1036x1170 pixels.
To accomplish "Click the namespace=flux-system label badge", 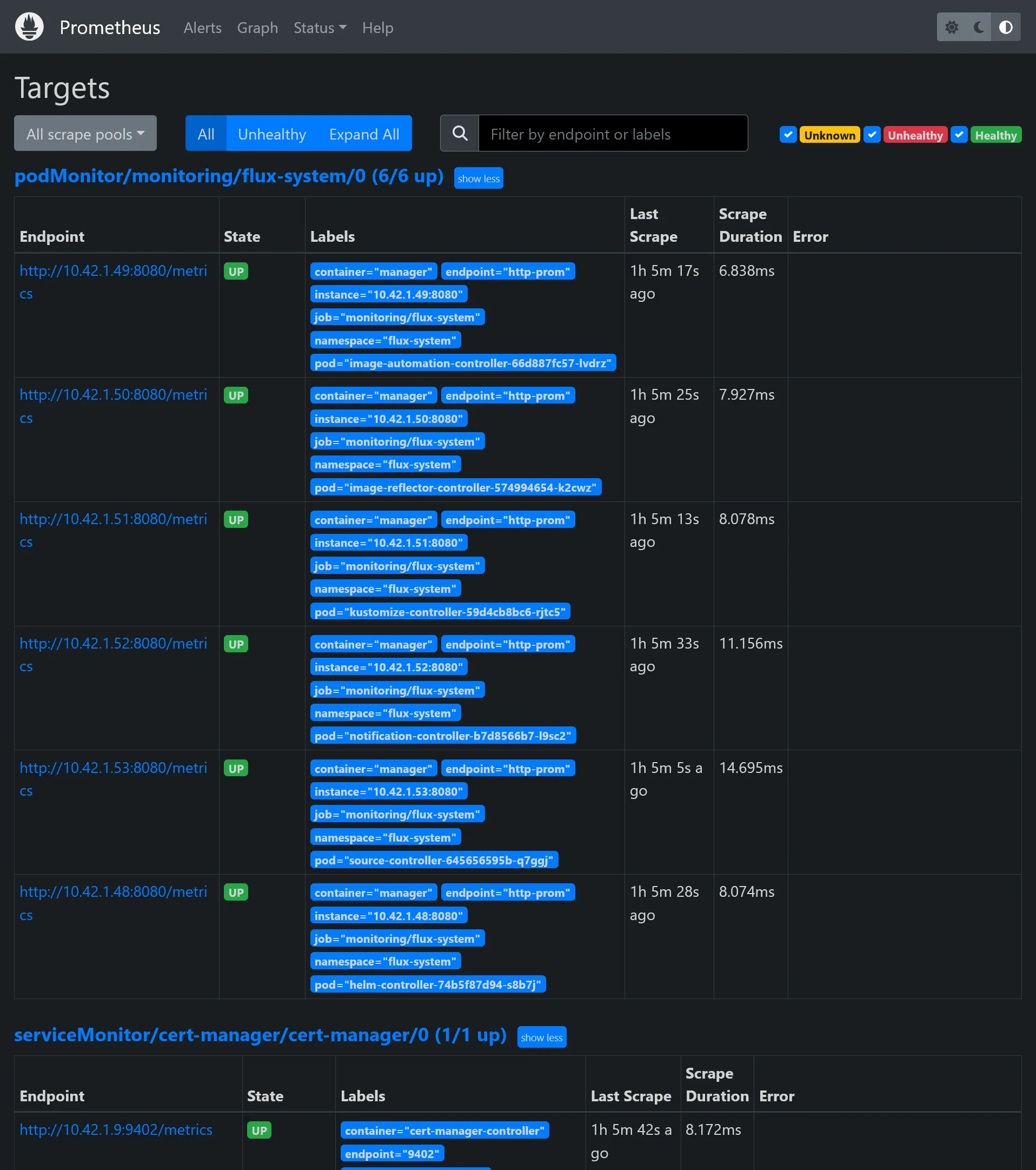I will coord(385,340).
